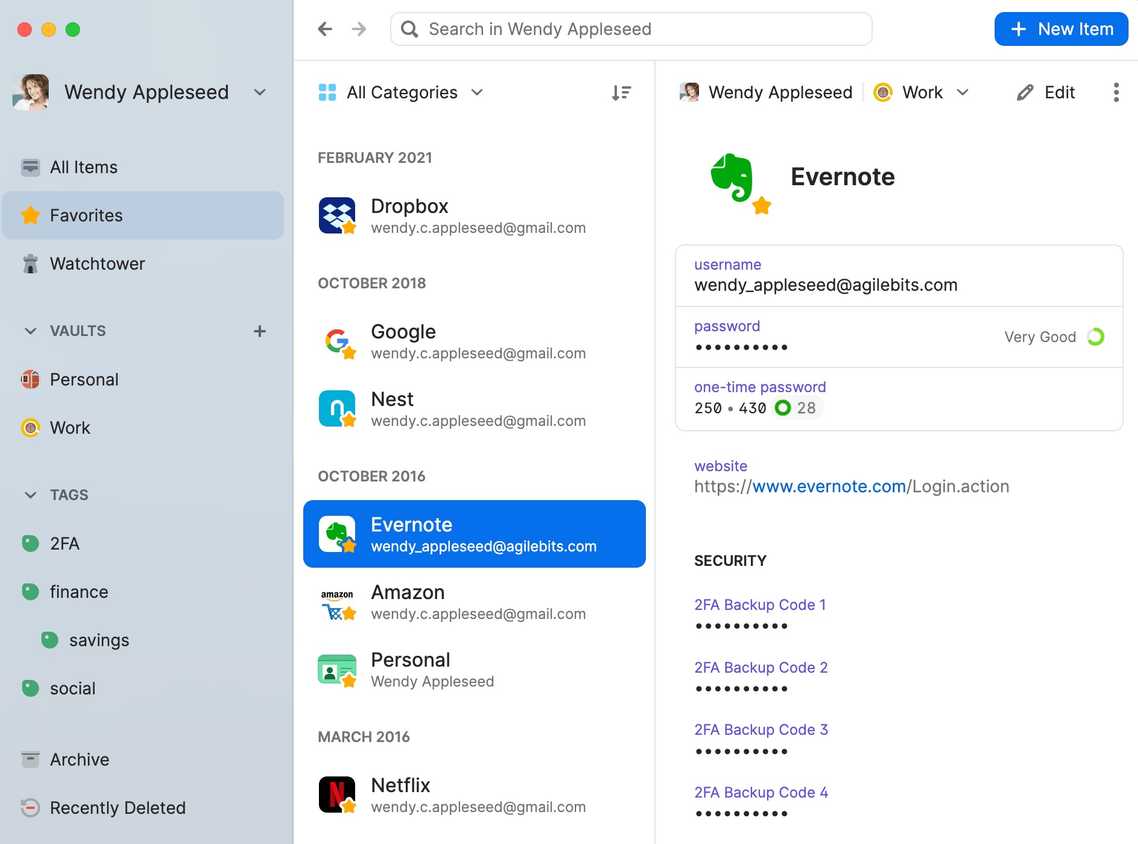Add a new vault with plus icon
The height and width of the screenshot is (844, 1138).
(x=259, y=331)
